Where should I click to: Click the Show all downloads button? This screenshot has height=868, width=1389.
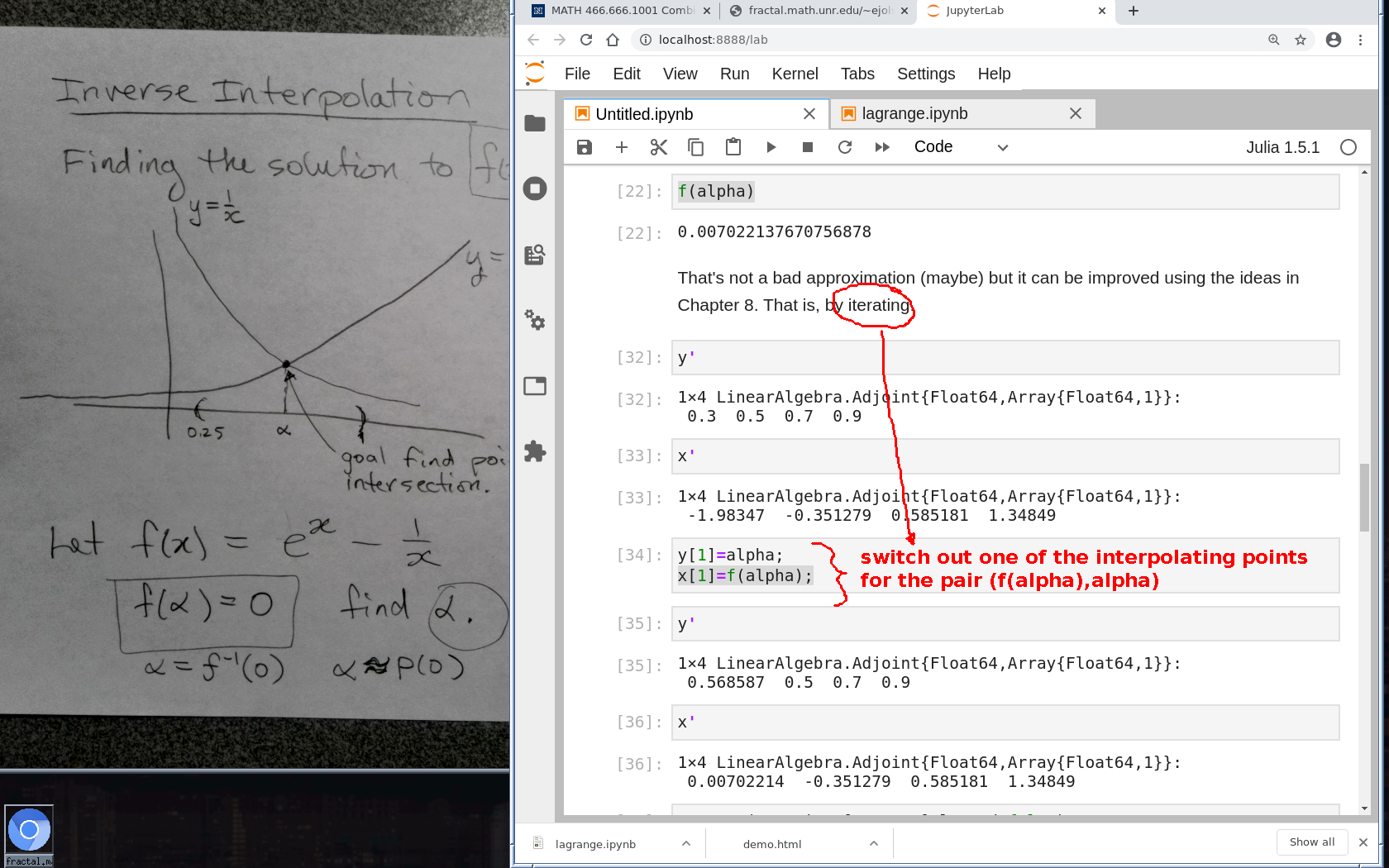[x=1312, y=842]
